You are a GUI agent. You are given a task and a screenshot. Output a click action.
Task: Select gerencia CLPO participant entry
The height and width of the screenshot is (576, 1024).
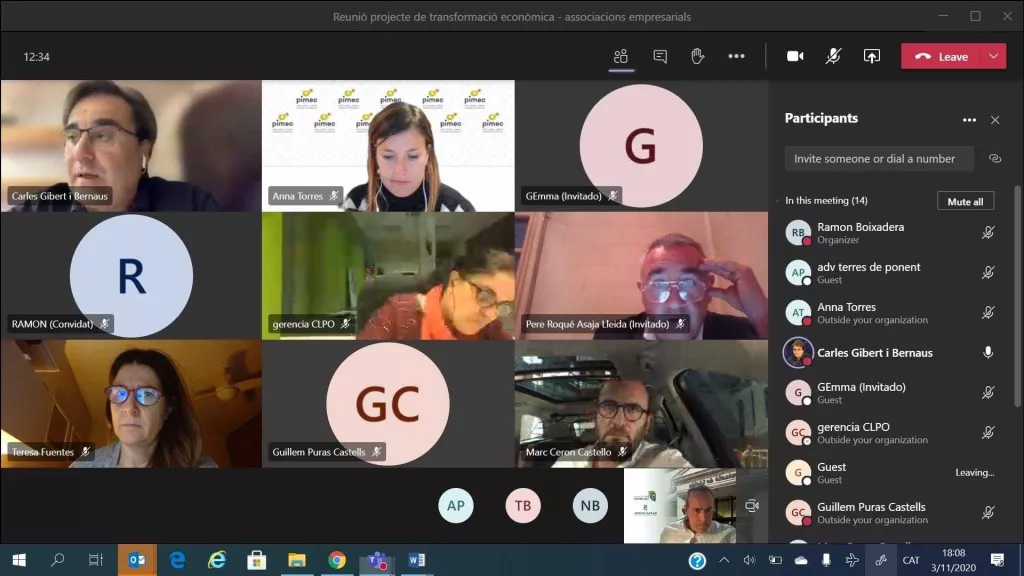[889, 432]
